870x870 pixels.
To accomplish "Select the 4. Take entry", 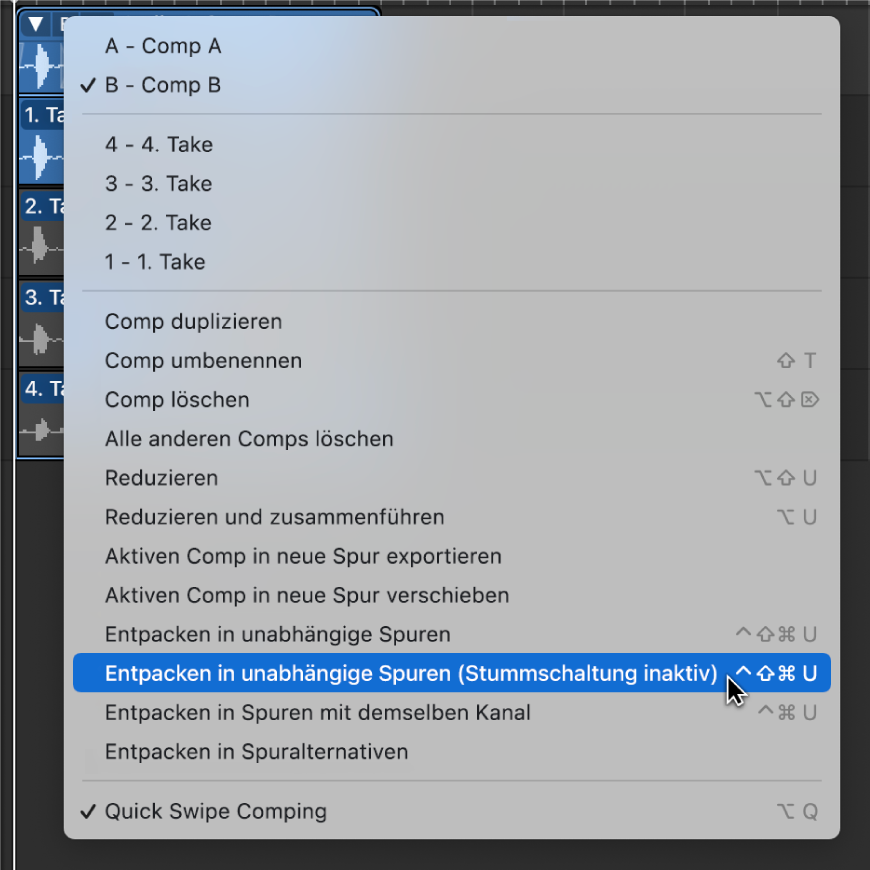I will click(x=158, y=144).
